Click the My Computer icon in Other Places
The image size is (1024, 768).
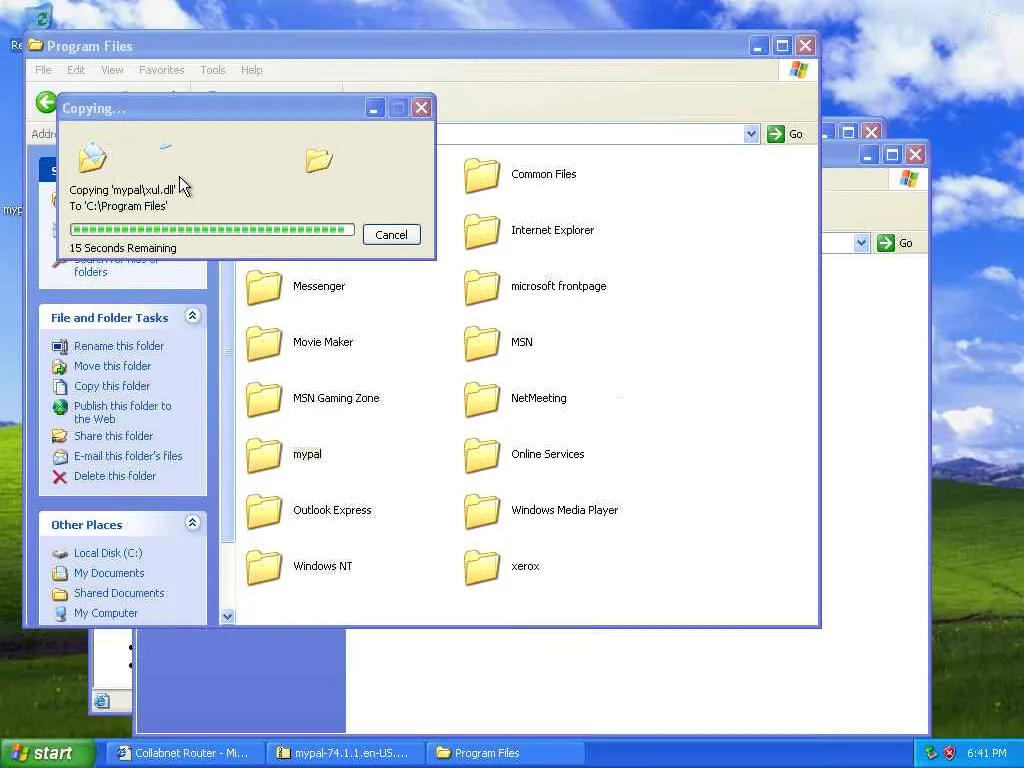coord(59,613)
